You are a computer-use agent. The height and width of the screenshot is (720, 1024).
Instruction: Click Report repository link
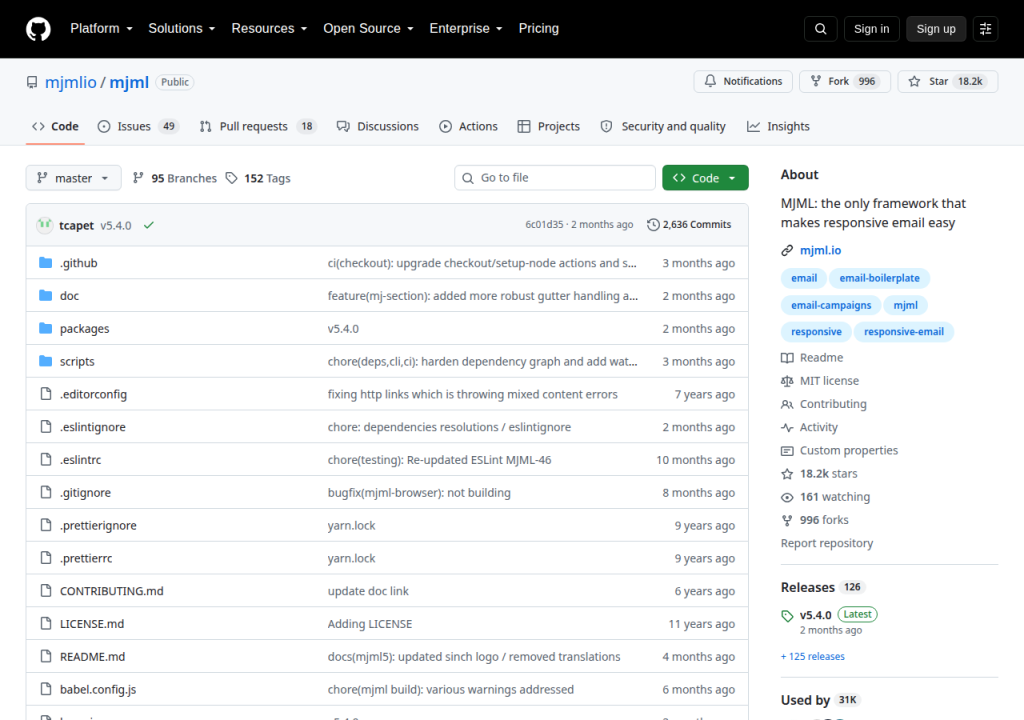click(827, 543)
